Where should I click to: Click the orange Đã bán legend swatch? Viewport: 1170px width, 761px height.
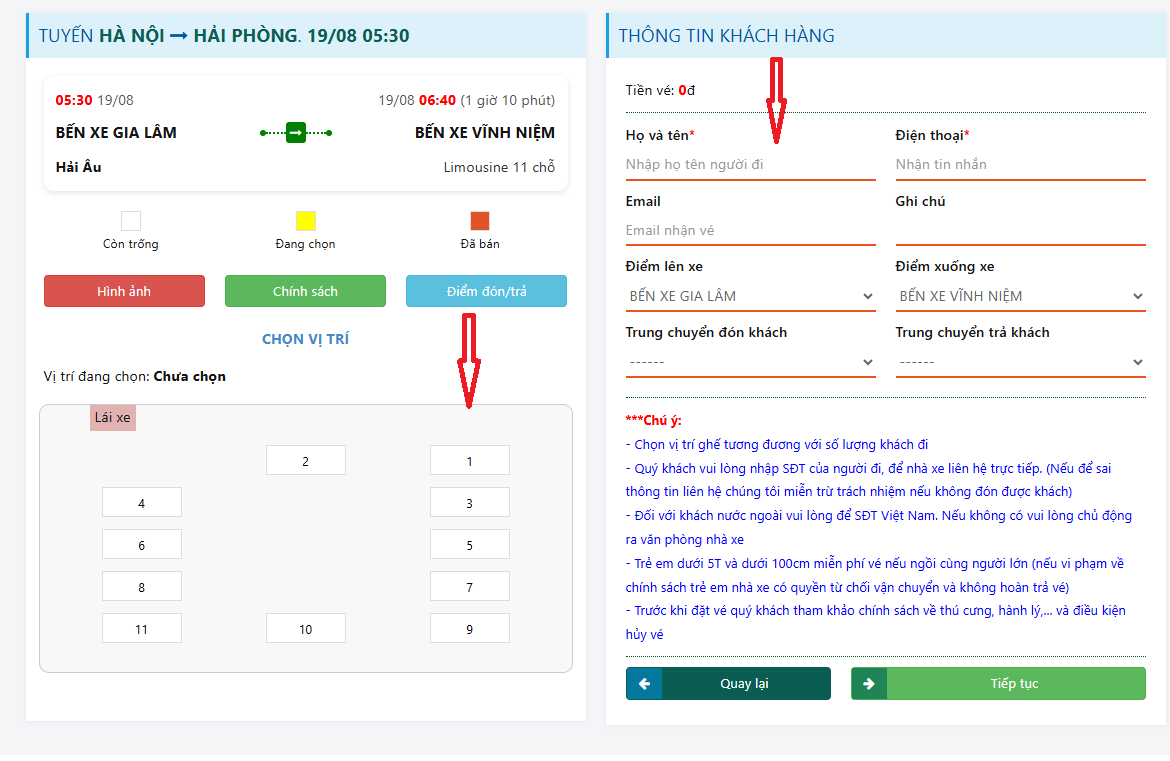point(480,221)
